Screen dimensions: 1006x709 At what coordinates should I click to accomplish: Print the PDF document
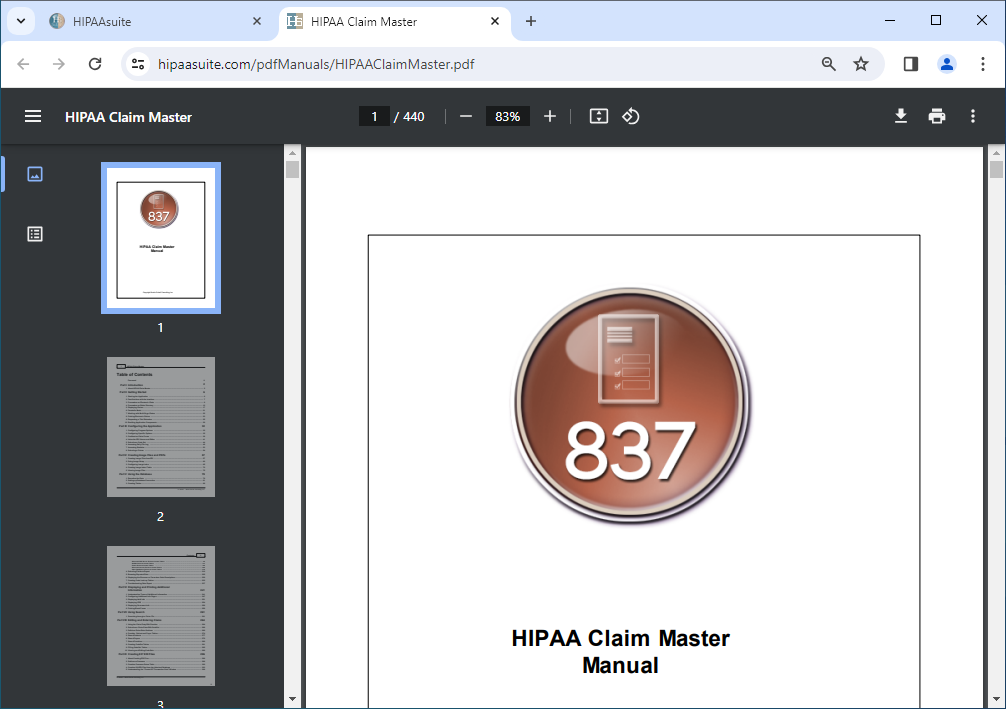coord(937,116)
